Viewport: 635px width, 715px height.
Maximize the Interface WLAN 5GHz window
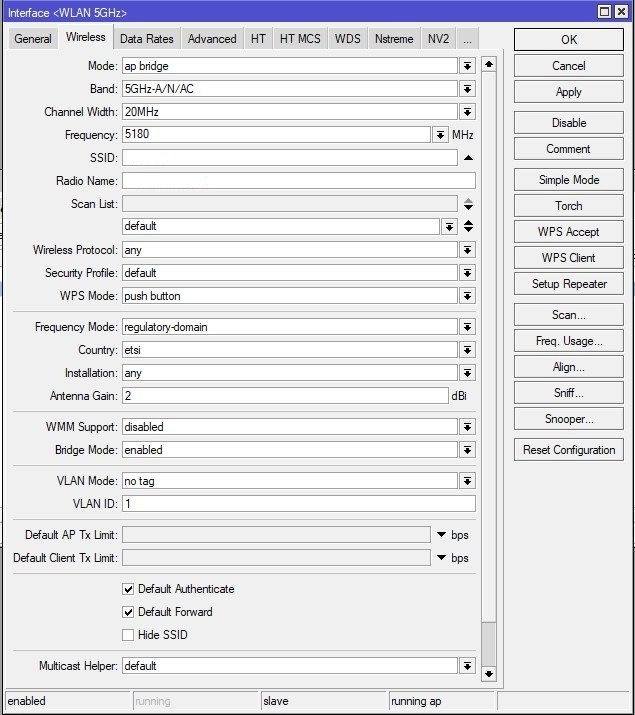pyautogui.click(x=604, y=11)
